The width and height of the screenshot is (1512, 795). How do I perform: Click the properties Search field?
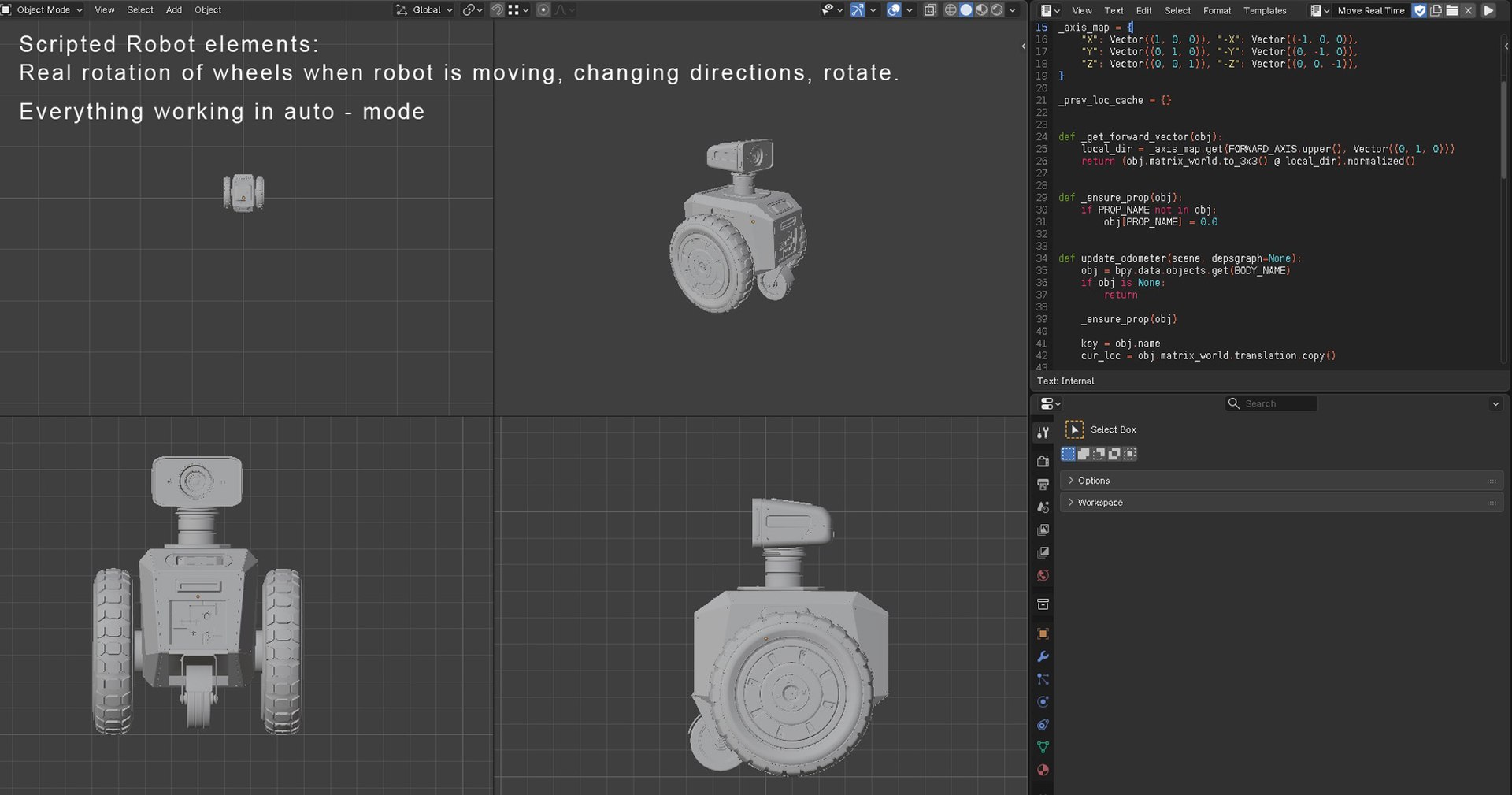(1272, 403)
